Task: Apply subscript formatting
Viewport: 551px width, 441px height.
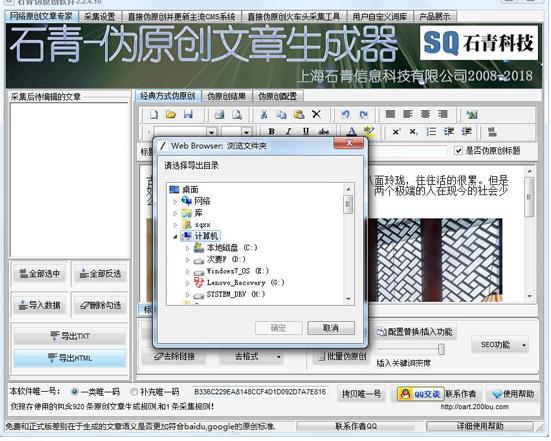Action: coord(414,132)
